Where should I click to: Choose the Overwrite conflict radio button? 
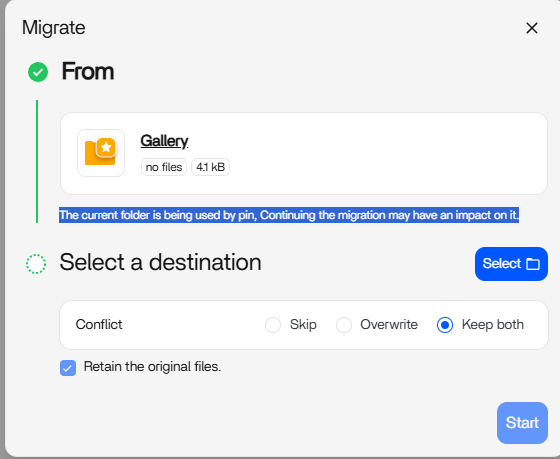(344, 325)
